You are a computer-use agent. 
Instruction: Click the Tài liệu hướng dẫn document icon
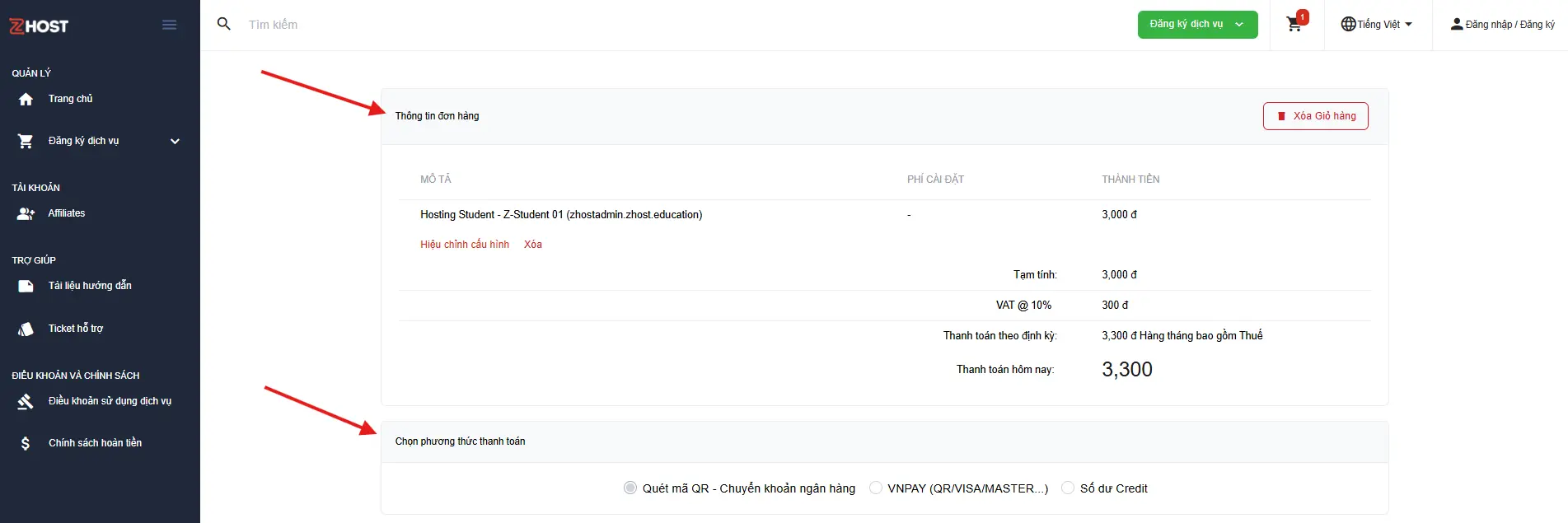(x=26, y=286)
